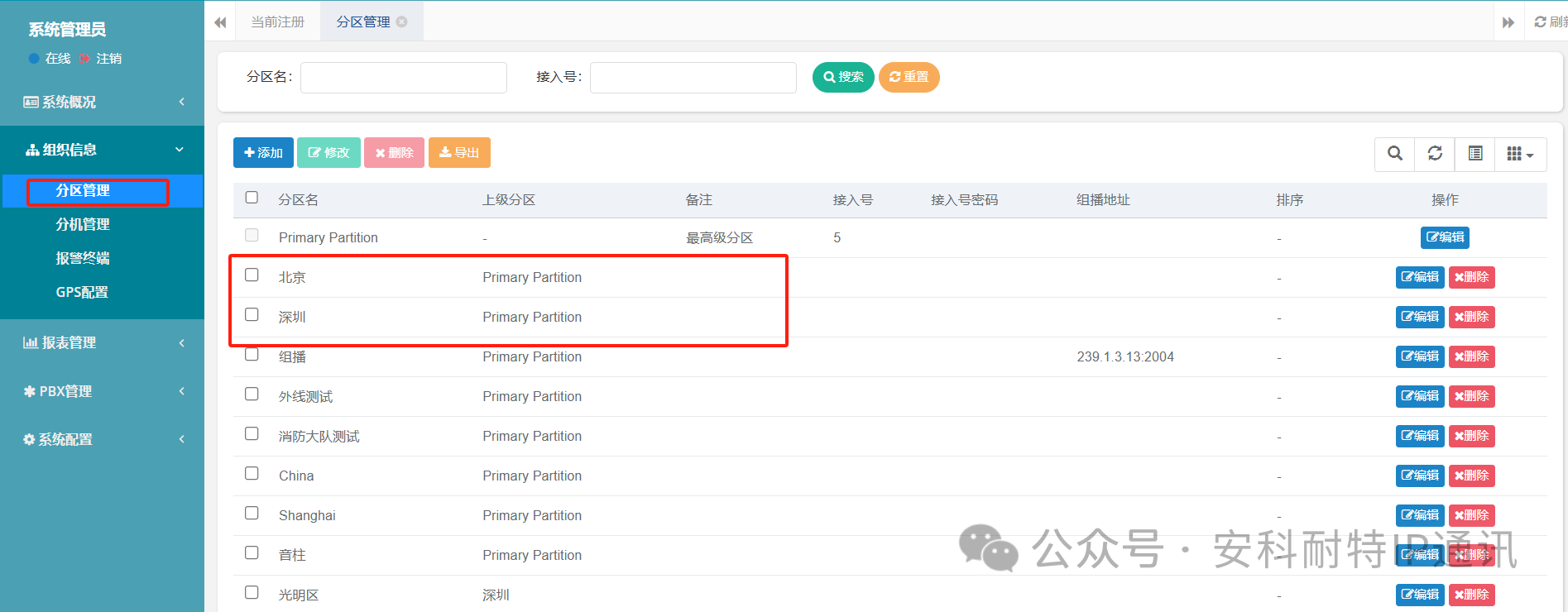1568x612 pixels.
Task: Toggle the table card view icon
Action: [x=1474, y=154]
